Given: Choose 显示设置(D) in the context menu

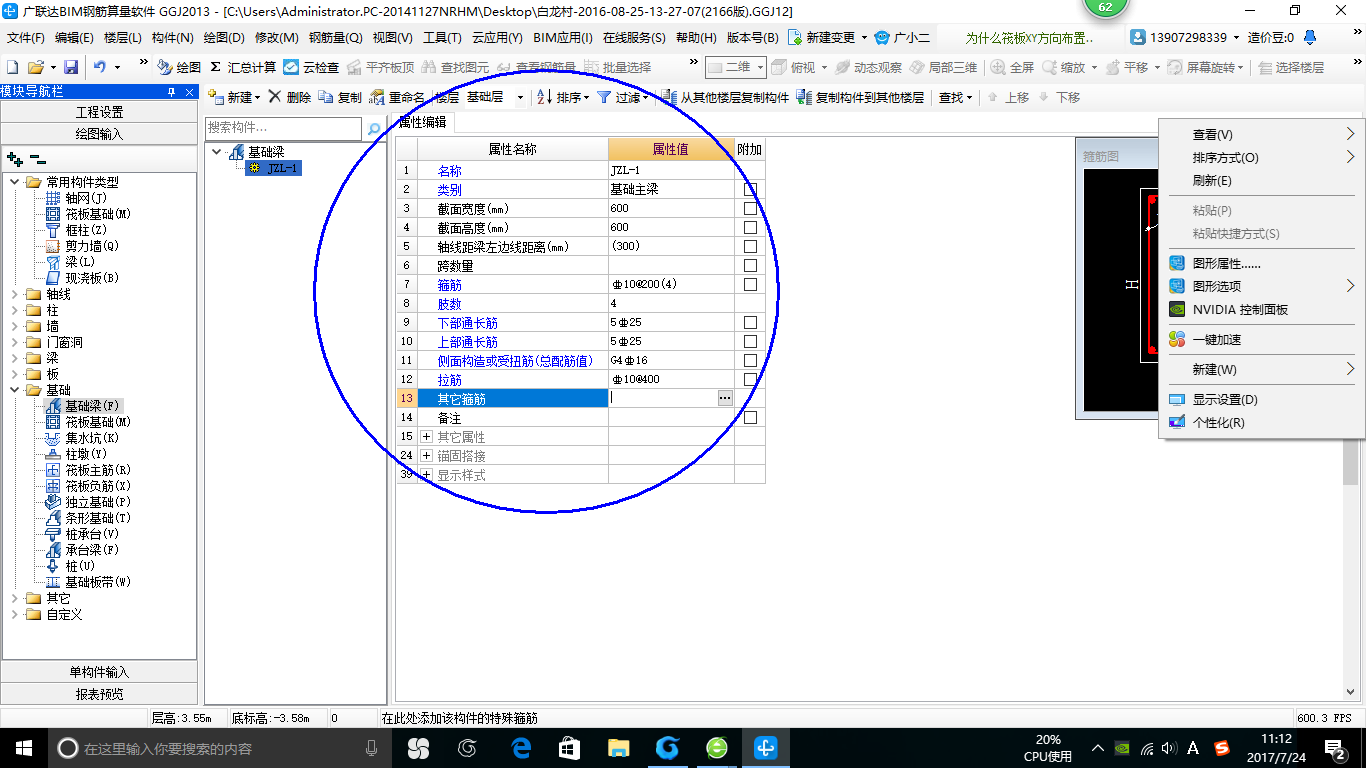Looking at the screenshot, I should [1225, 399].
